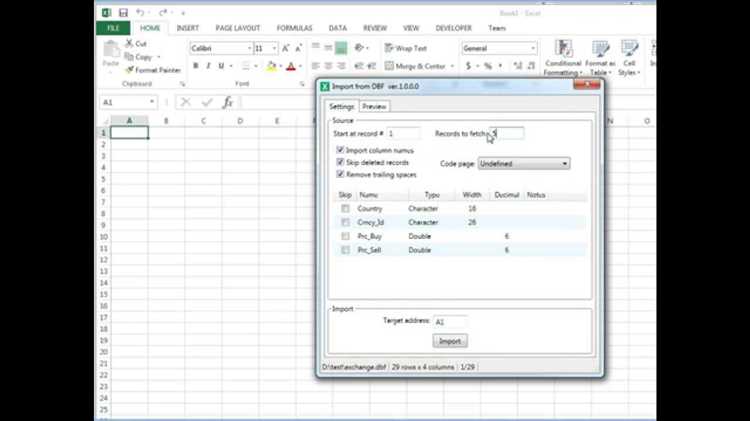This screenshot has height=421, width=750.
Task: Align text to the left
Action: (x=316, y=66)
